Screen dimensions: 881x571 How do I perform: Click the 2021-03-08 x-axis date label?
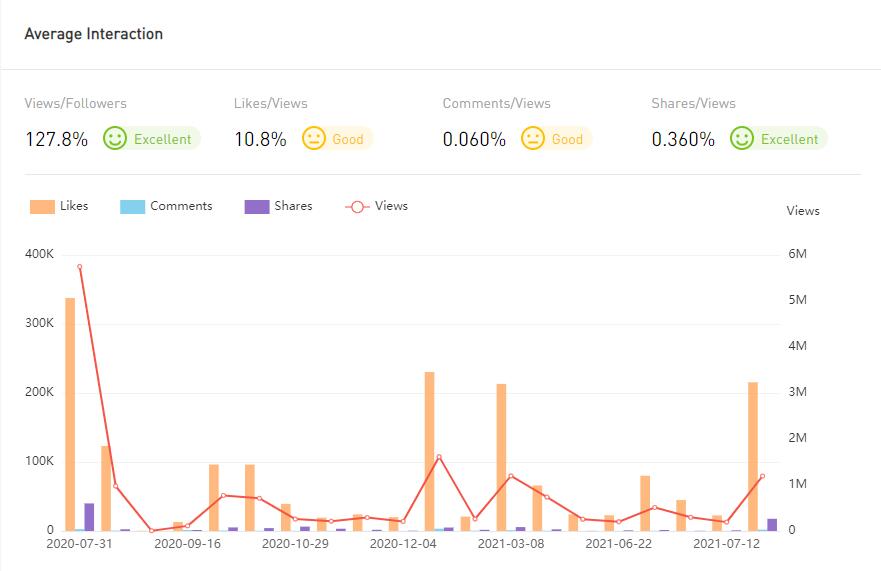point(511,544)
